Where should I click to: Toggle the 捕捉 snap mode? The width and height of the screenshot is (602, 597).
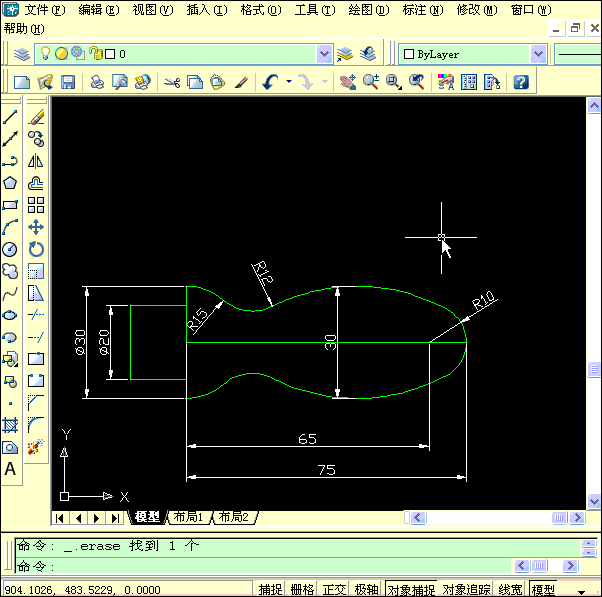point(270,589)
